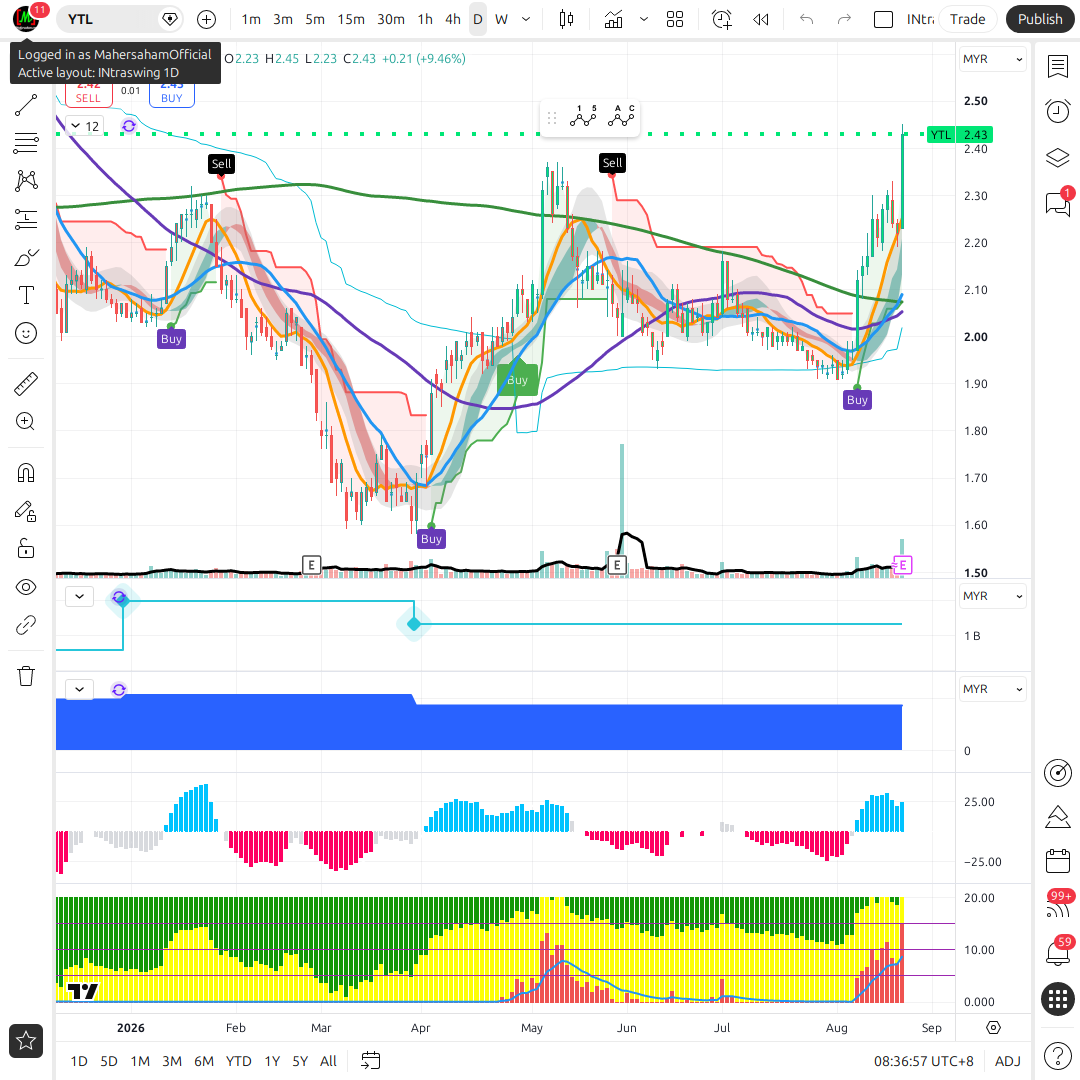Select the trend line drawing tool

[26, 105]
